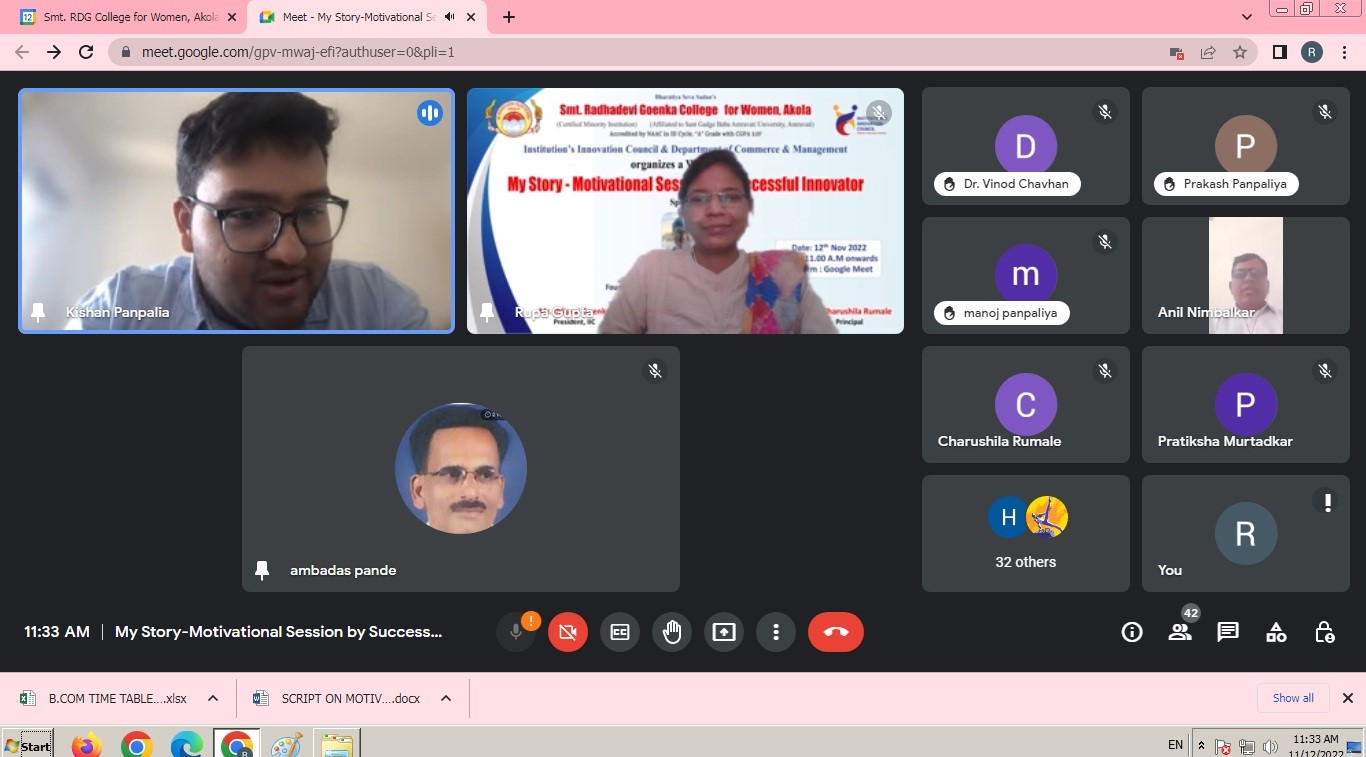
Task: Click Show all downloads button
Action: point(1293,698)
